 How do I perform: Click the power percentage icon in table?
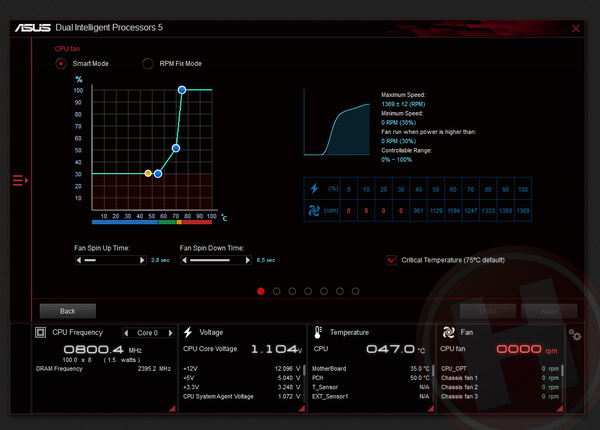pyautogui.click(x=315, y=188)
